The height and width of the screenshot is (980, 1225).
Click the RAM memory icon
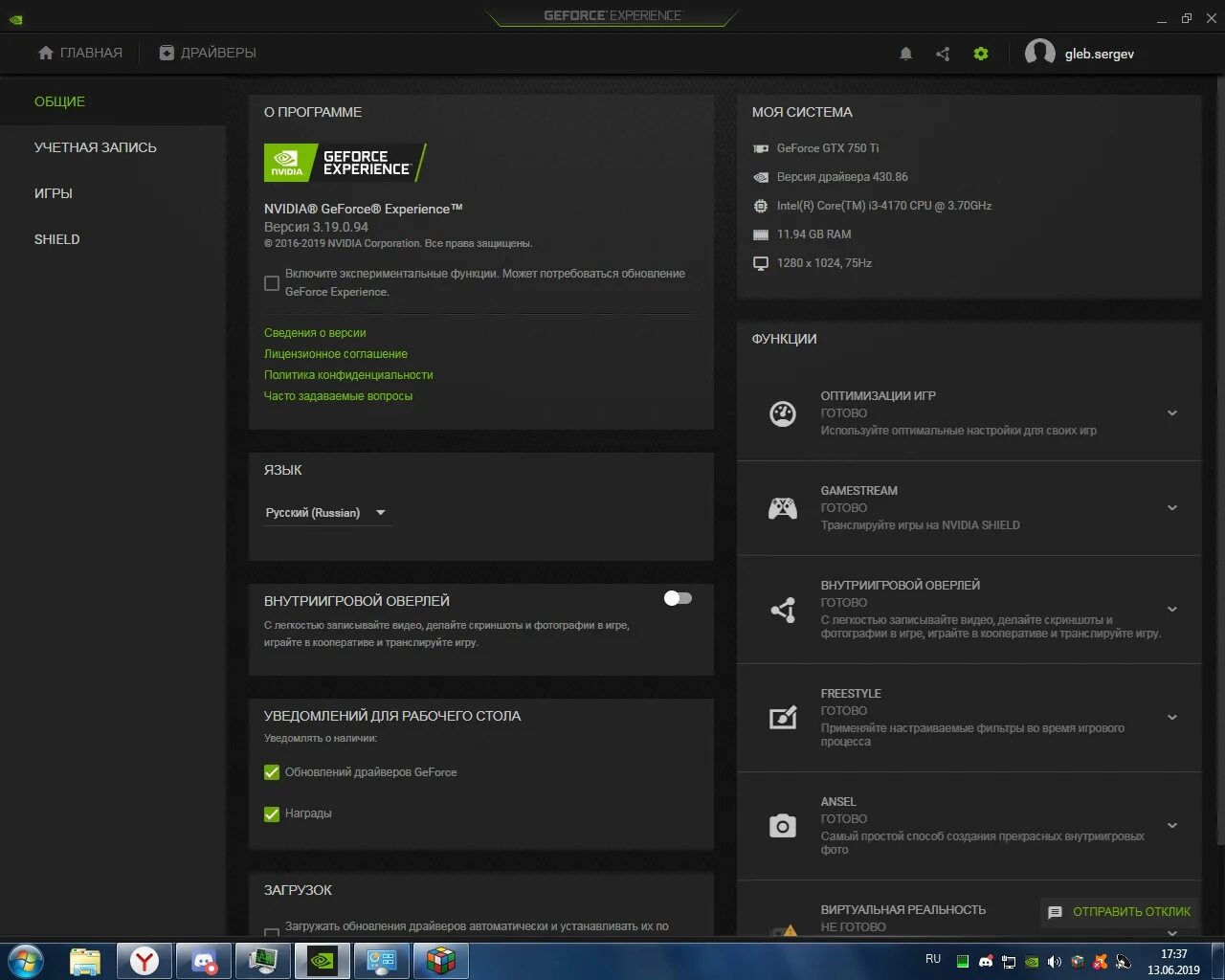(761, 234)
